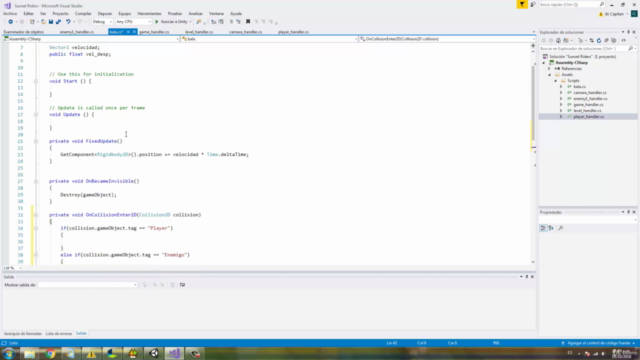Click the New Project toolbar icon
The height and width of the screenshot is (360, 640).
point(32,22)
